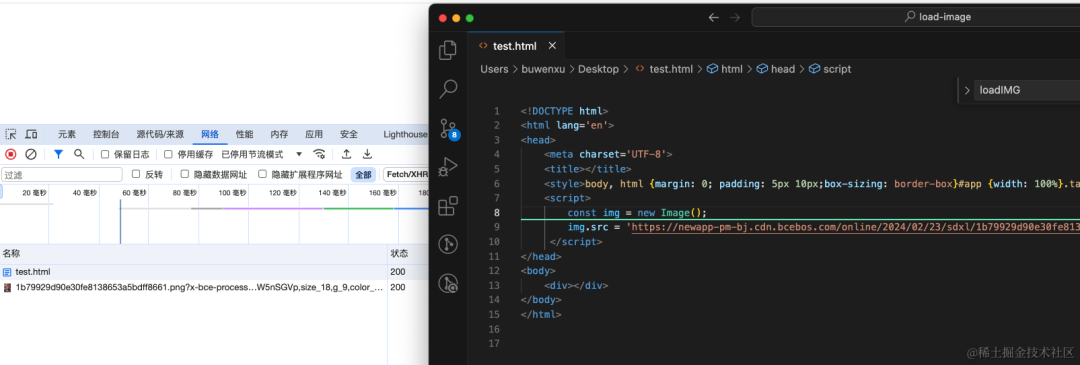This screenshot has width=1080, height=365.
Task: Open the 已停用节流模式 throttling dropdown
Action: [x=262, y=154]
